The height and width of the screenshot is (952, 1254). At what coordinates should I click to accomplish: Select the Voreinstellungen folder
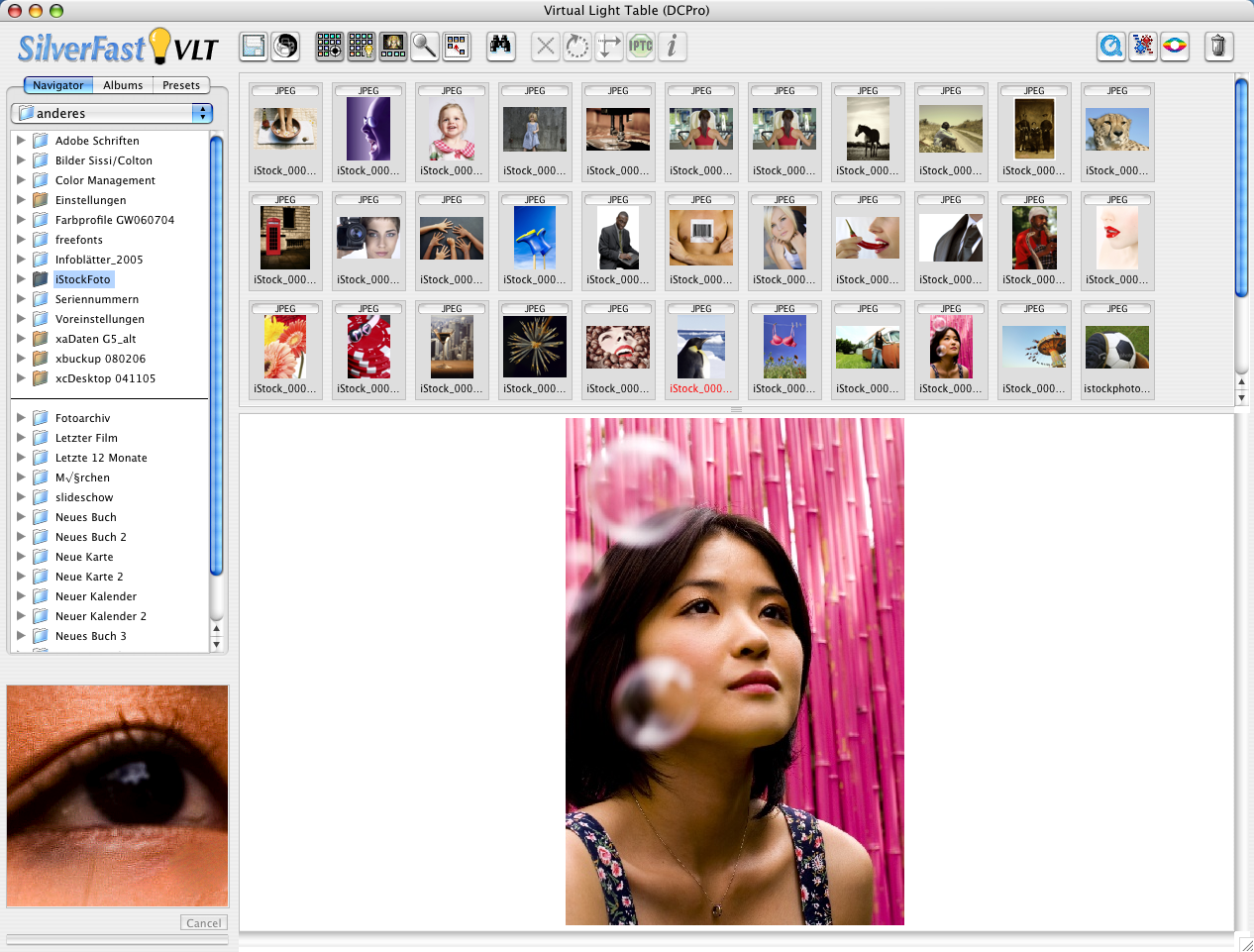point(100,319)
